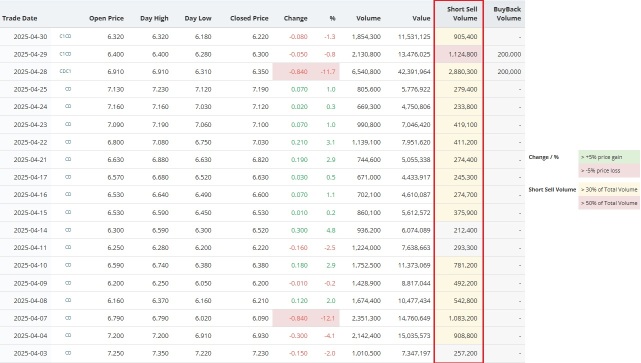The height and width of the screenshot is (363, 641).
Task: Click the CD tag beside 2025-04-24
Action: pos(68,106)
